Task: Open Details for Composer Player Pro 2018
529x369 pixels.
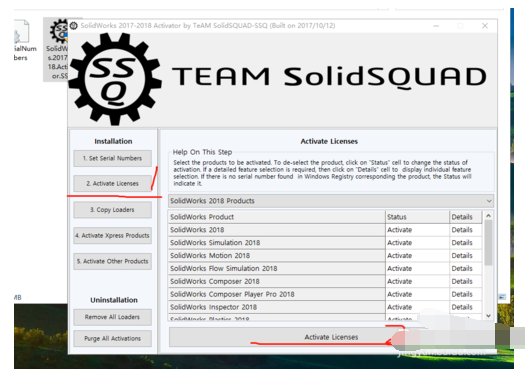Action: coord(466,294)
